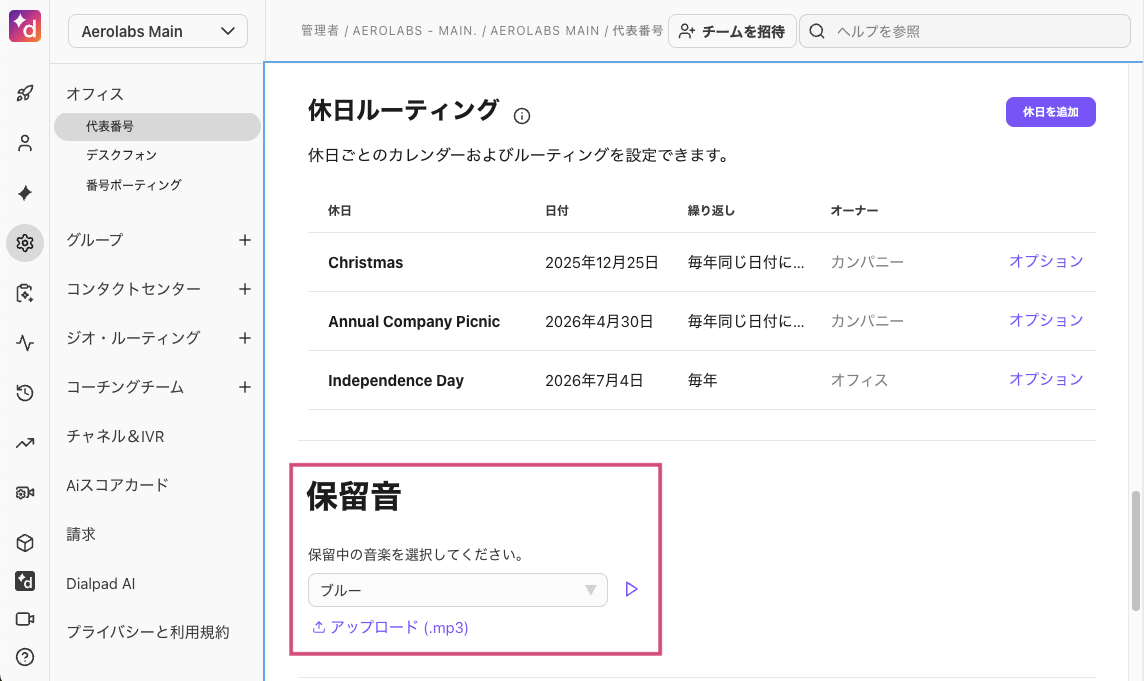Click the trending analytics arrow icon
The width and height of the screenshot is (1144, 681).
pyautogui.click(x=25, y=443)
